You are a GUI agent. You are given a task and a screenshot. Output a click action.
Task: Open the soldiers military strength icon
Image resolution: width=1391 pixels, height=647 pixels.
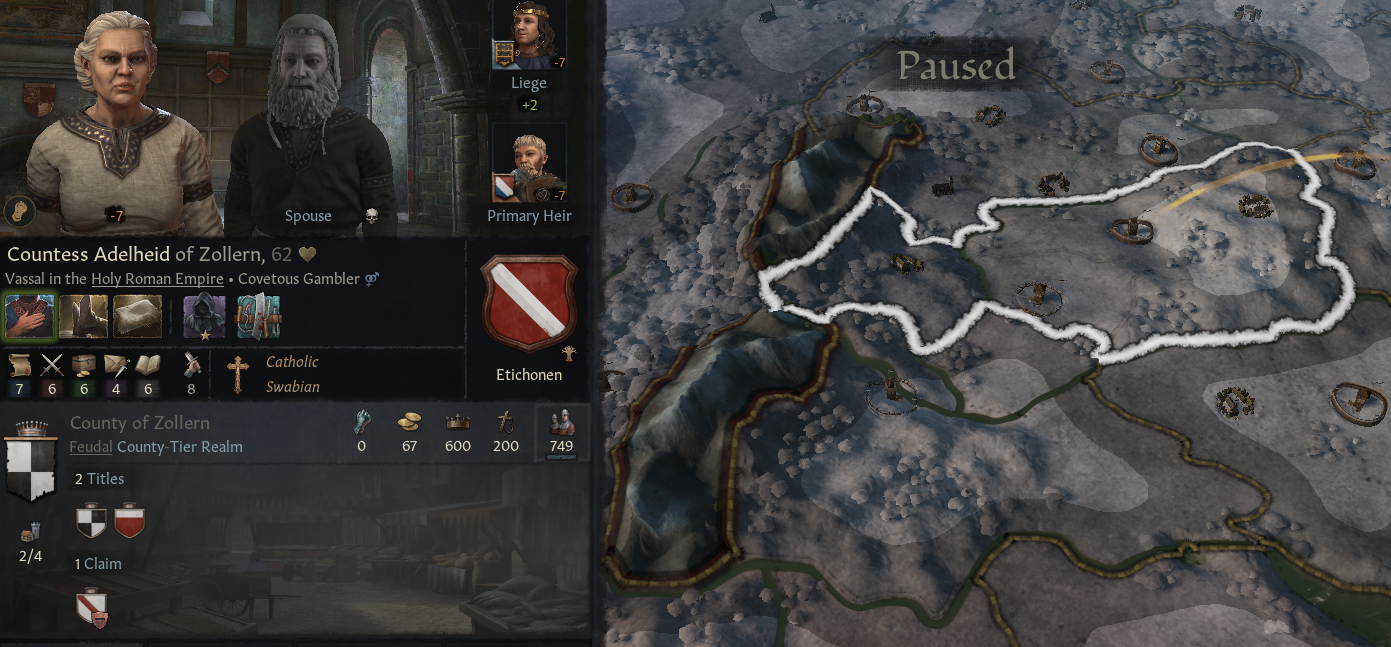coord(561,422)
